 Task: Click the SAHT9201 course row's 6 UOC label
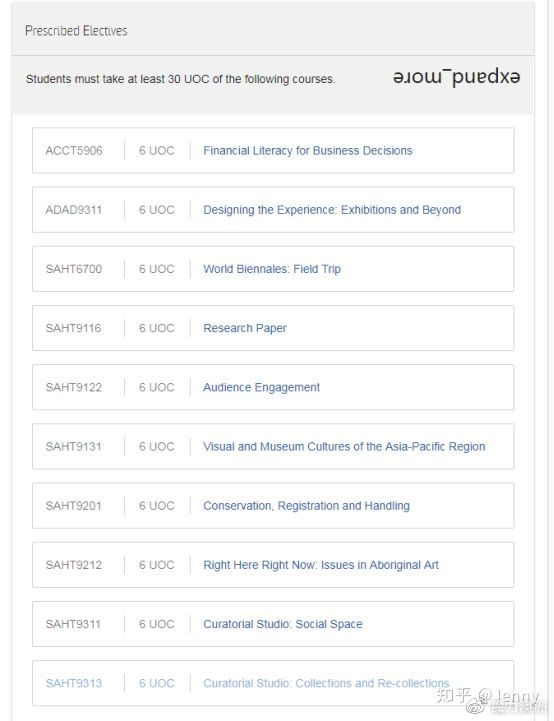(157, 506)
